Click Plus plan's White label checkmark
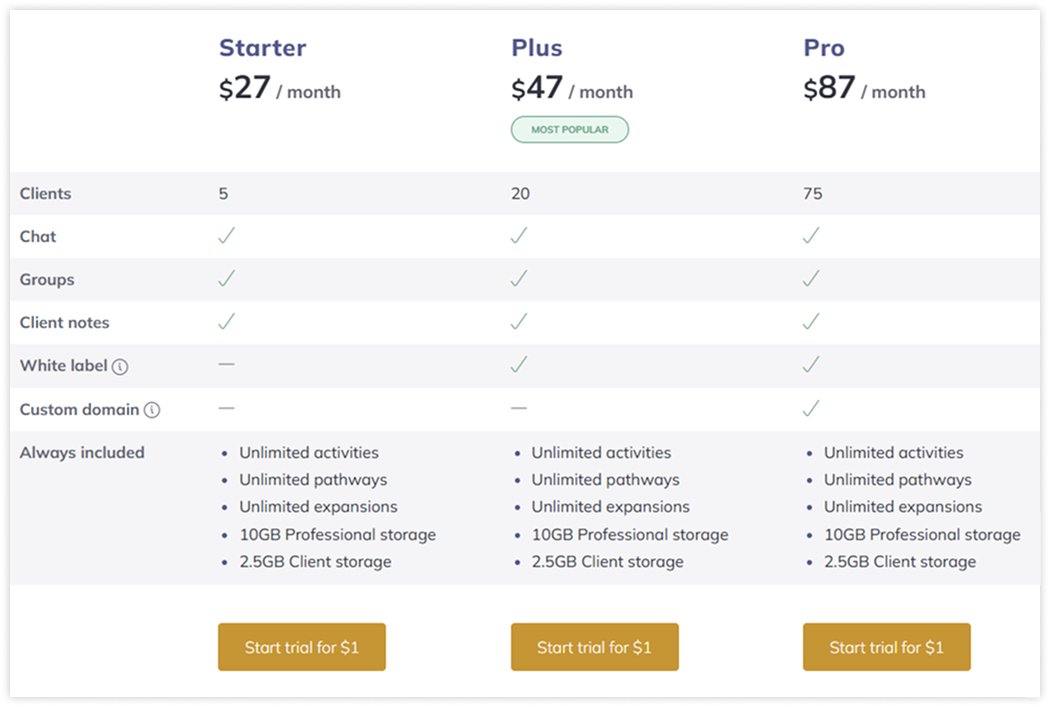1050x707 pixels. pyautogui.click(x=519, y=365)
